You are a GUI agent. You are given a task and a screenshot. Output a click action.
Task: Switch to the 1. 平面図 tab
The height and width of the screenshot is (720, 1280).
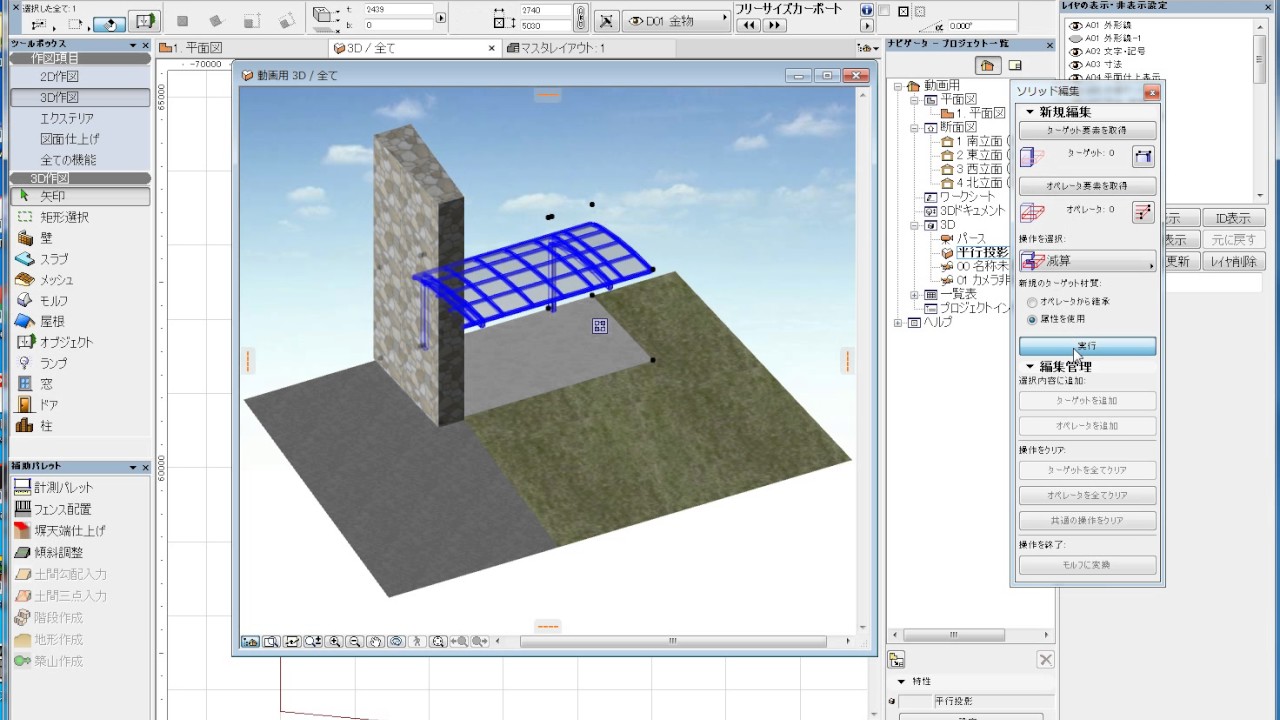click(x=243, y=48)
